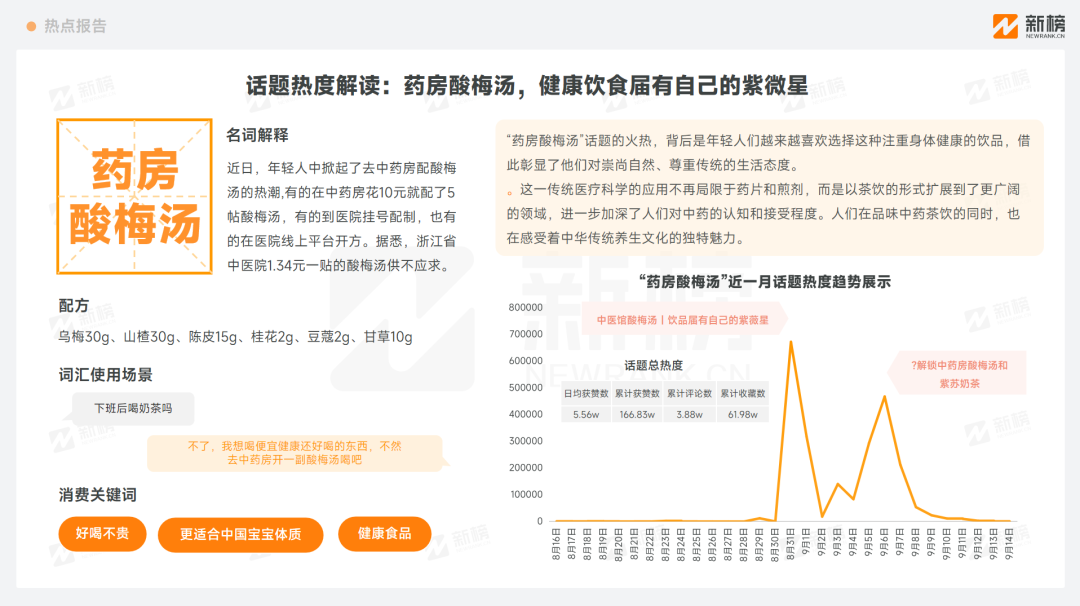Click the orange dot beside 热点报告
This screenshot has height=606, width=1080.
31,26
